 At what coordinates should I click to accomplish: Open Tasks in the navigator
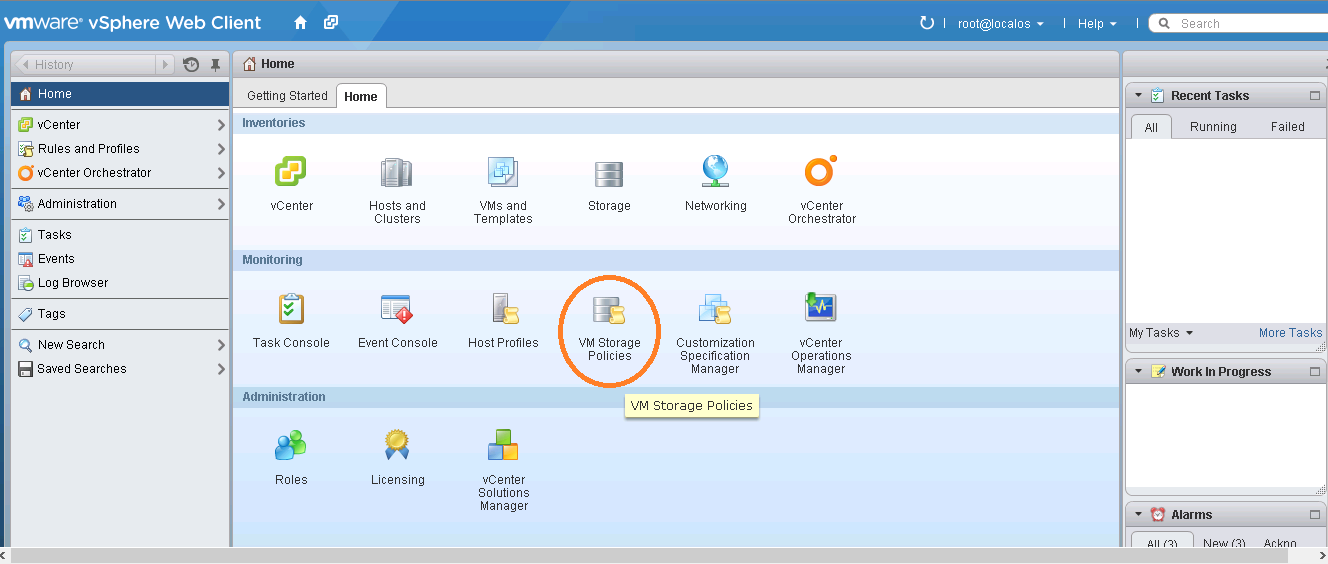point(120,235)
